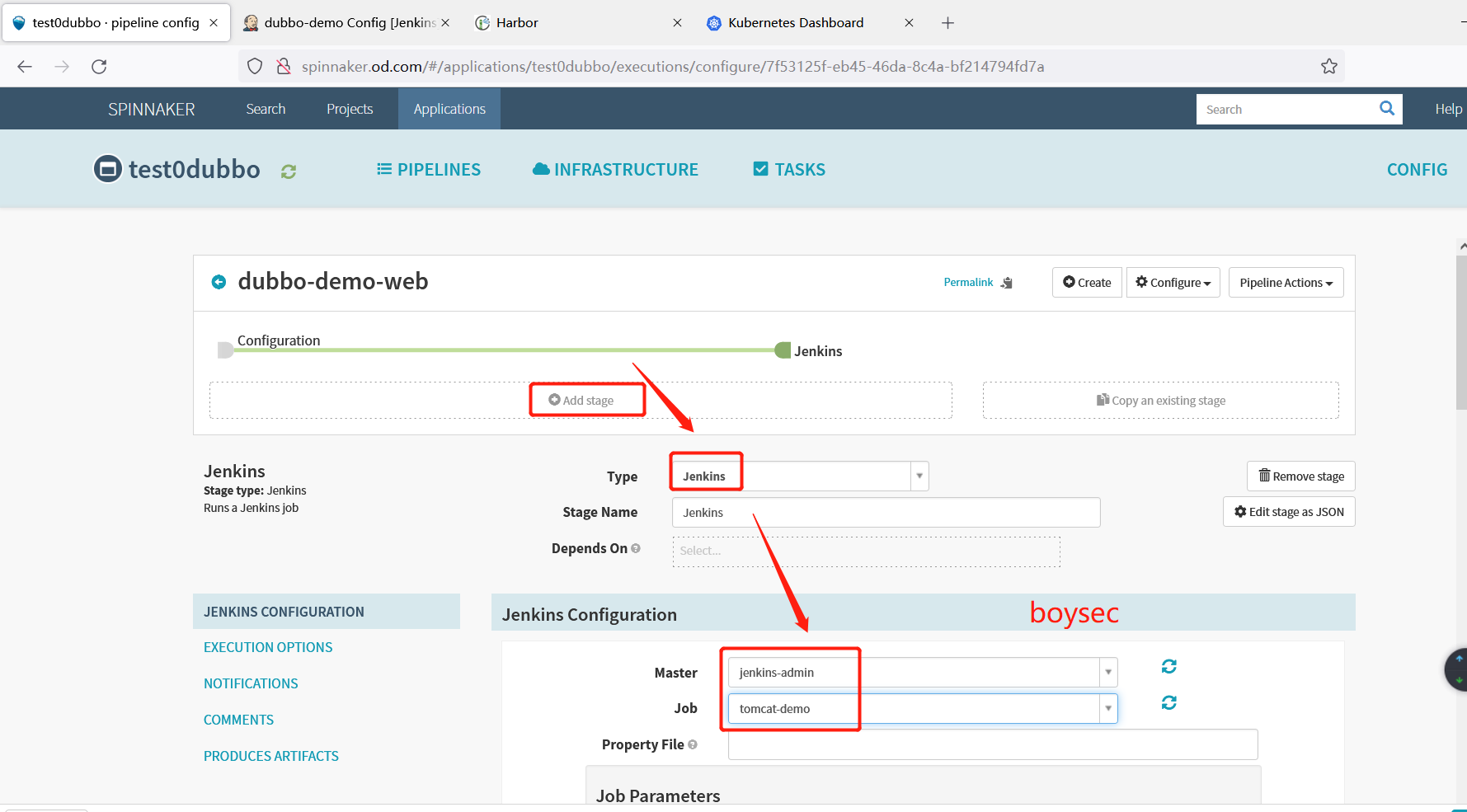
Task: Open the CONFIG section
Action: coord(1417,170)
